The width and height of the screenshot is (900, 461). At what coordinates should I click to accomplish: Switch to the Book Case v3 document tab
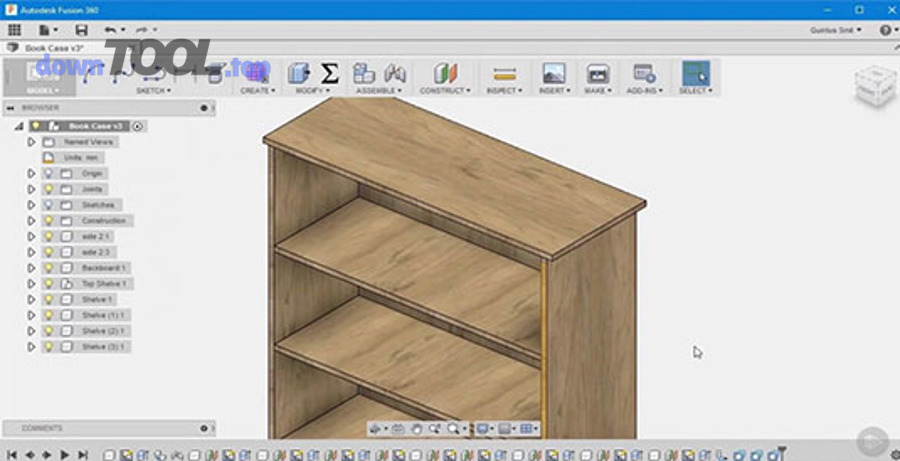[x=53, y=47]
